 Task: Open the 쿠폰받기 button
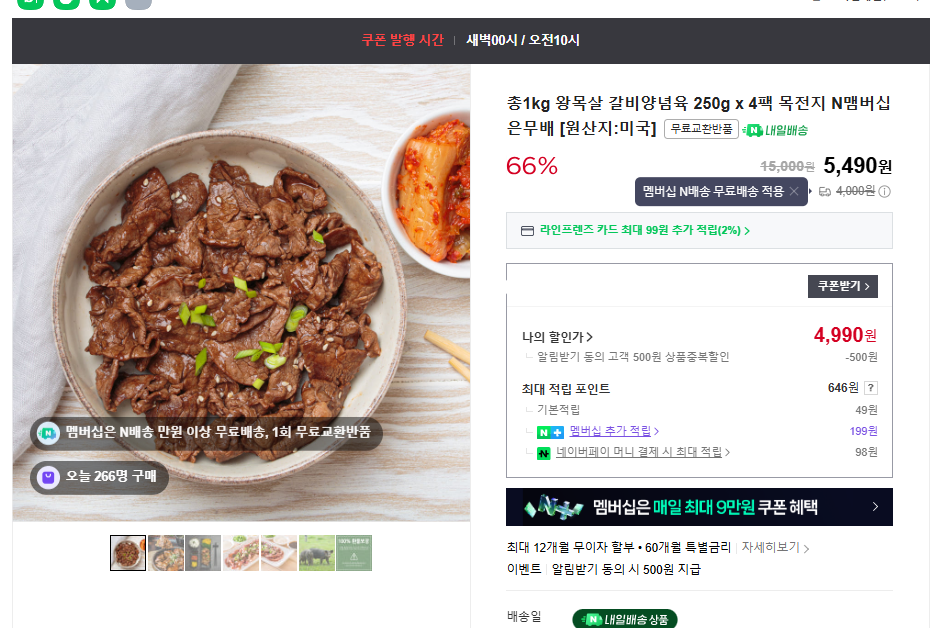843,286
